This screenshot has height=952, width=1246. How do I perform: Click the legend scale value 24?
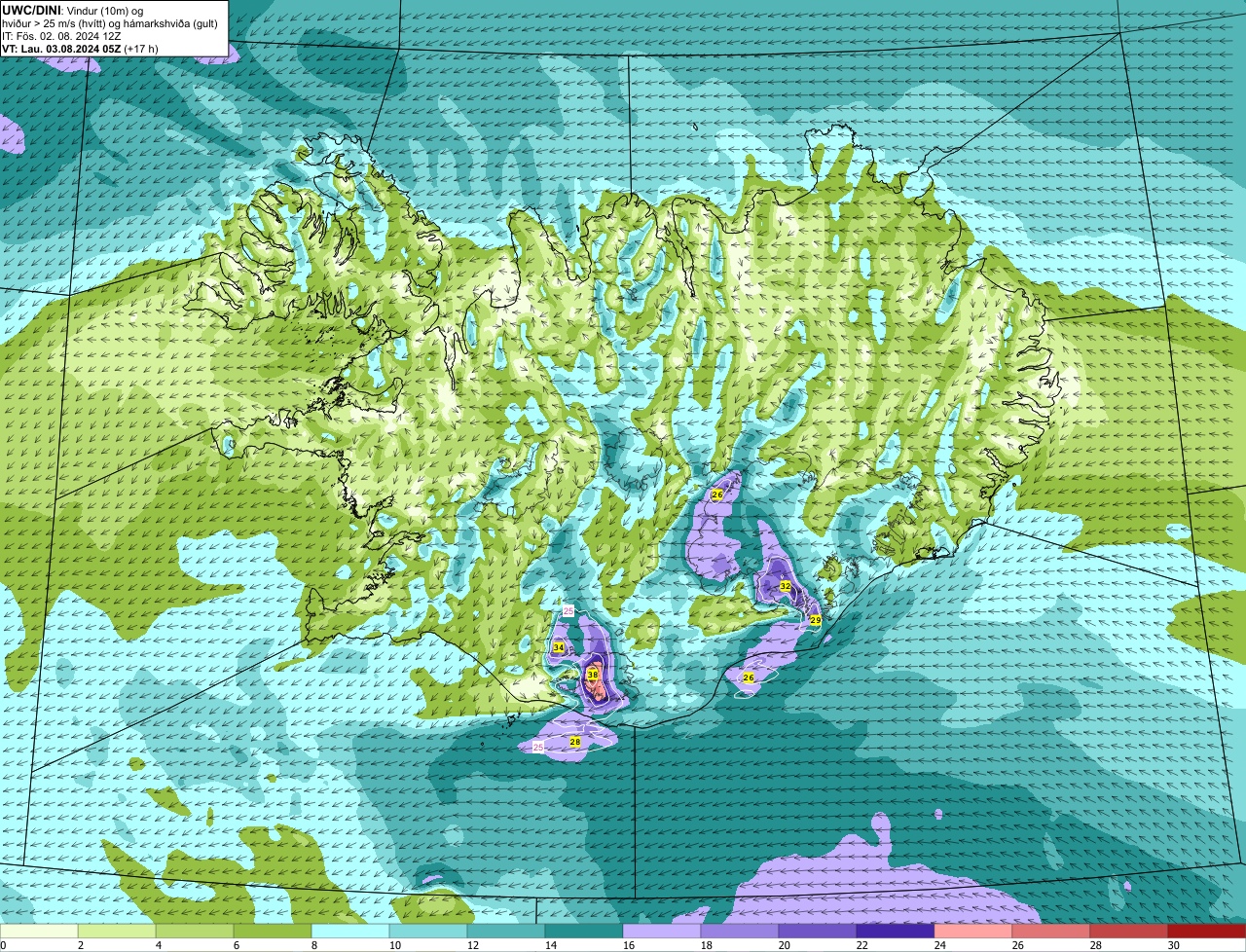940,945
